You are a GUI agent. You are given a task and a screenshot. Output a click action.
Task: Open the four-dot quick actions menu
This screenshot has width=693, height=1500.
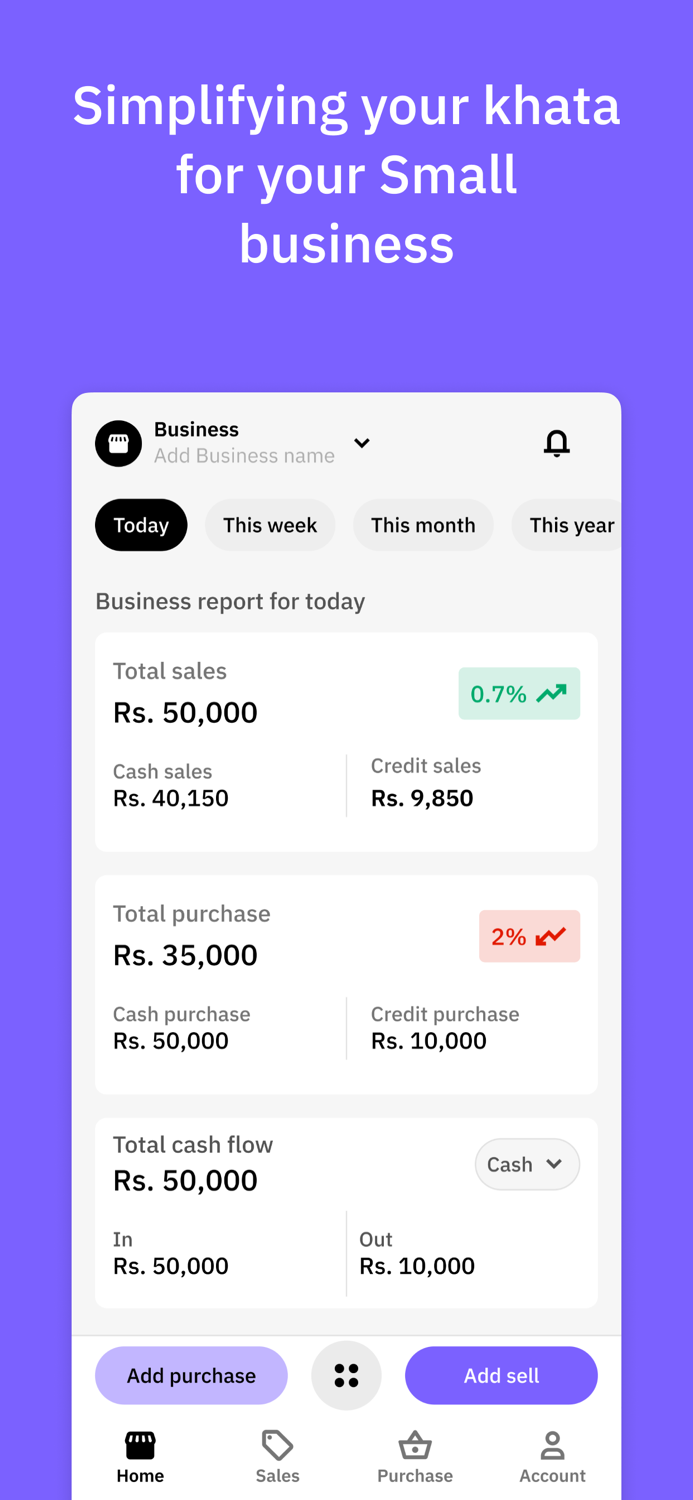(x=347, y=1375)
